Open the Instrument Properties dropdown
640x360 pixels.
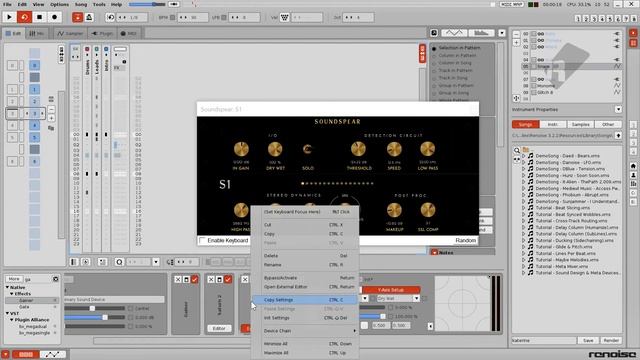tap(618, 109)
